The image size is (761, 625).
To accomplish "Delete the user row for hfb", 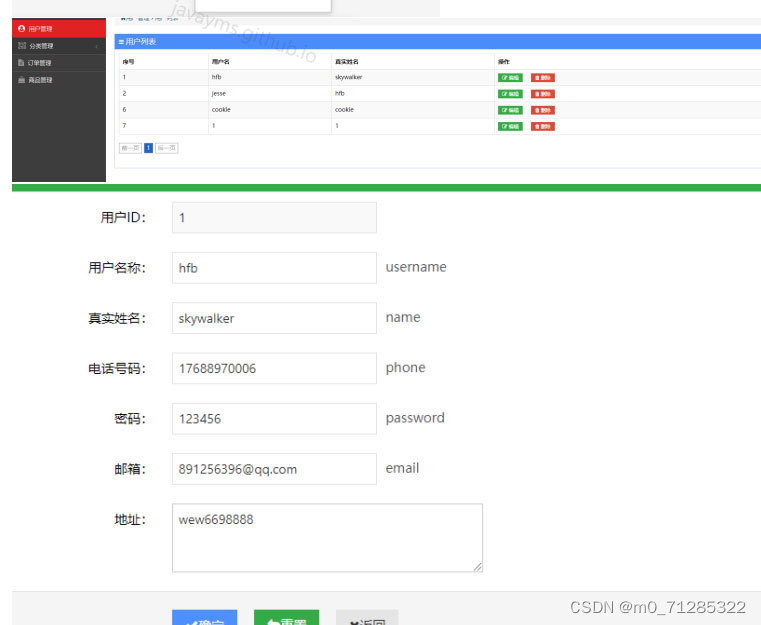I will click(x=543, y=78).
